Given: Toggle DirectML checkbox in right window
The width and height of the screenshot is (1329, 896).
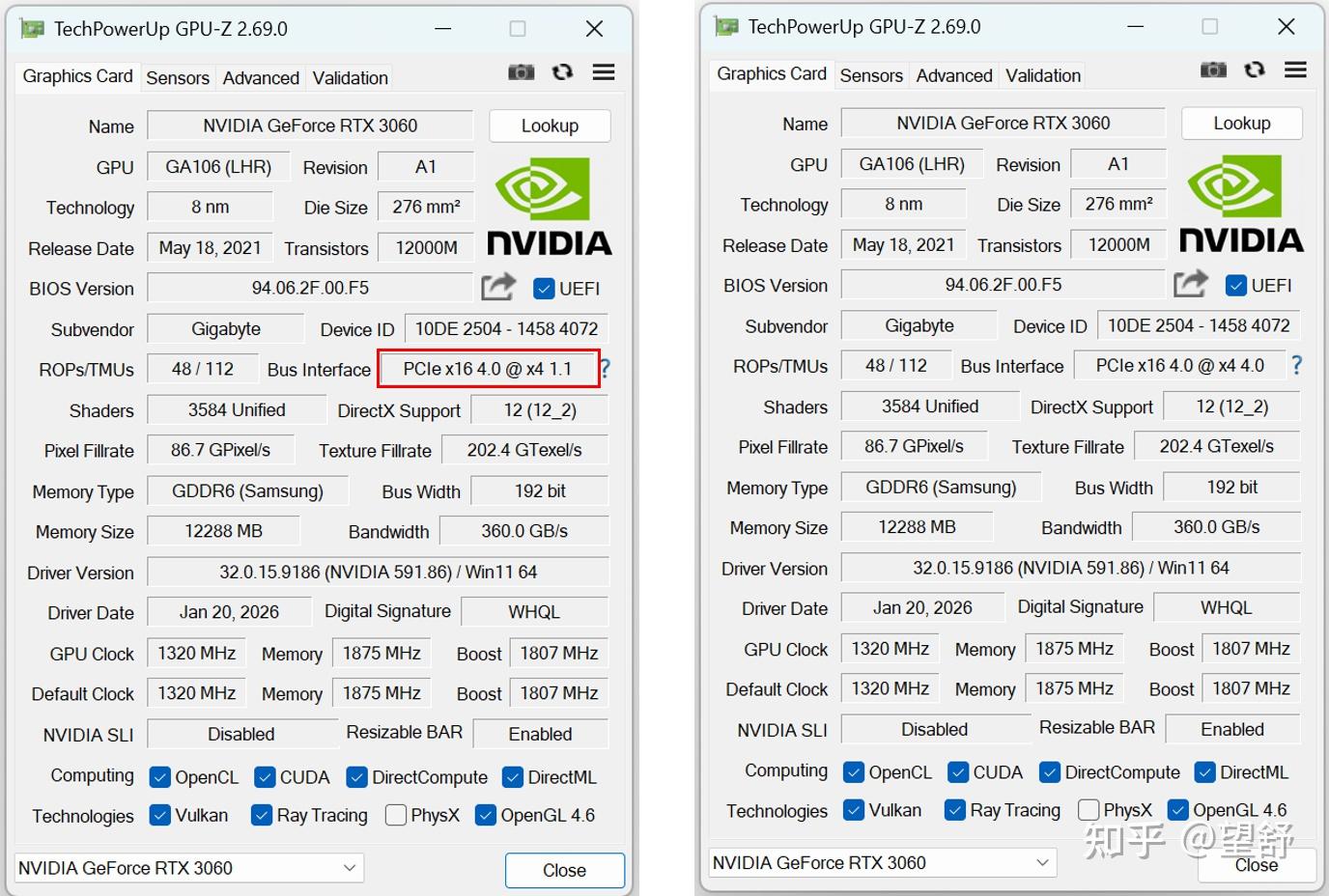Looking at the screenshot, I should 1205,772.
